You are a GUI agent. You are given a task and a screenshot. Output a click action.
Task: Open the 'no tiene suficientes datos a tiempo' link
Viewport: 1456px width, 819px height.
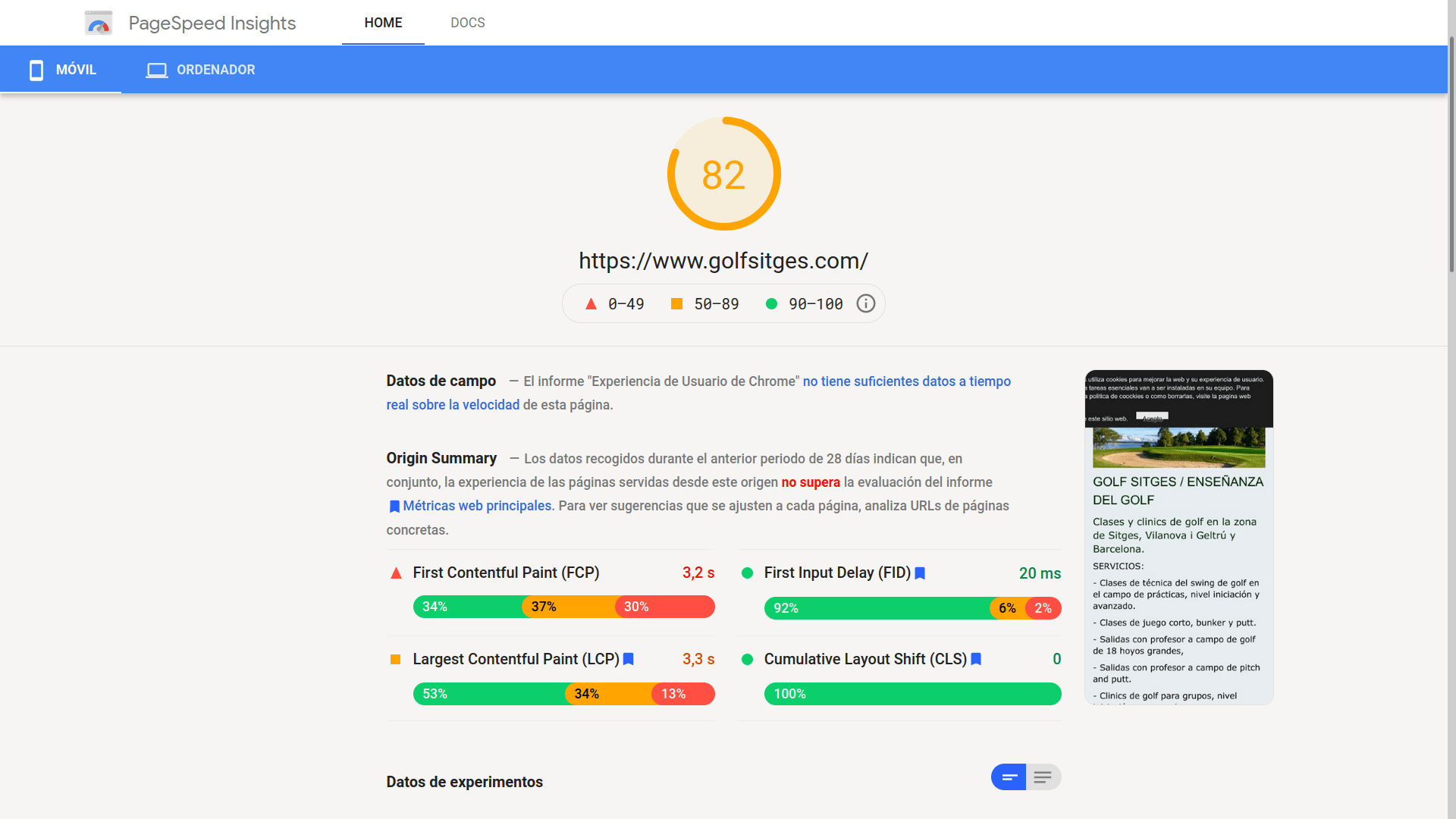(x=907, y=381)
